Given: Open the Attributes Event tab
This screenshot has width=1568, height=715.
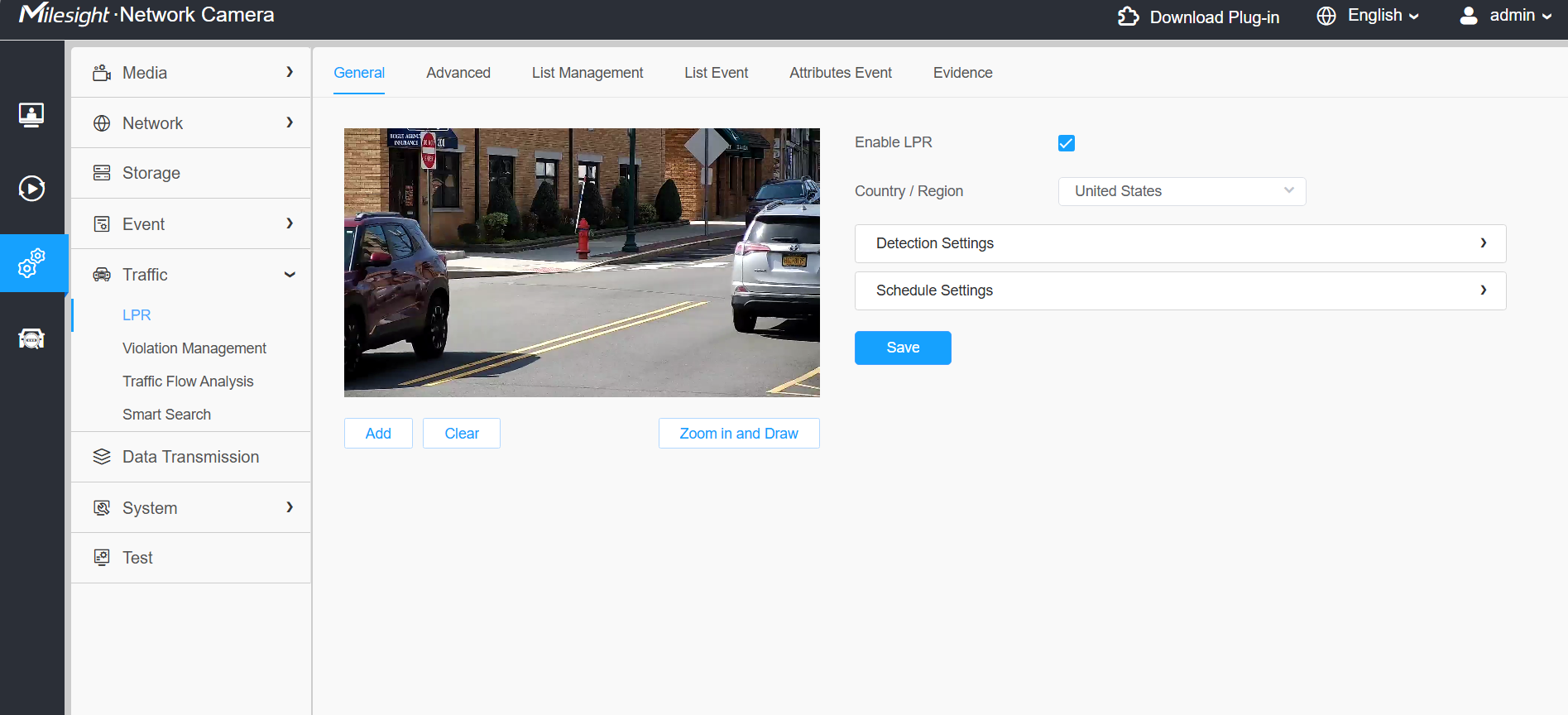Looking at the screenshot, I should (x=841, y=73).
